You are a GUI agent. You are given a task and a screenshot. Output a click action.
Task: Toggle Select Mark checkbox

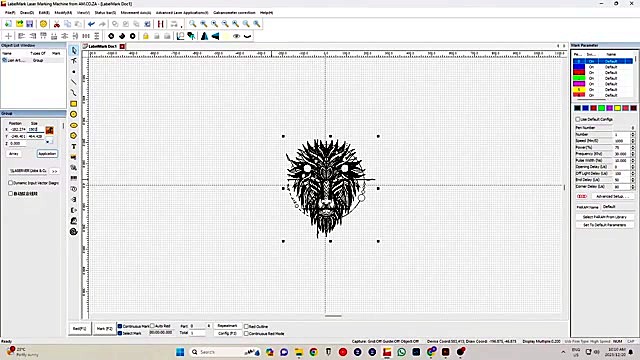coord(120,333)
